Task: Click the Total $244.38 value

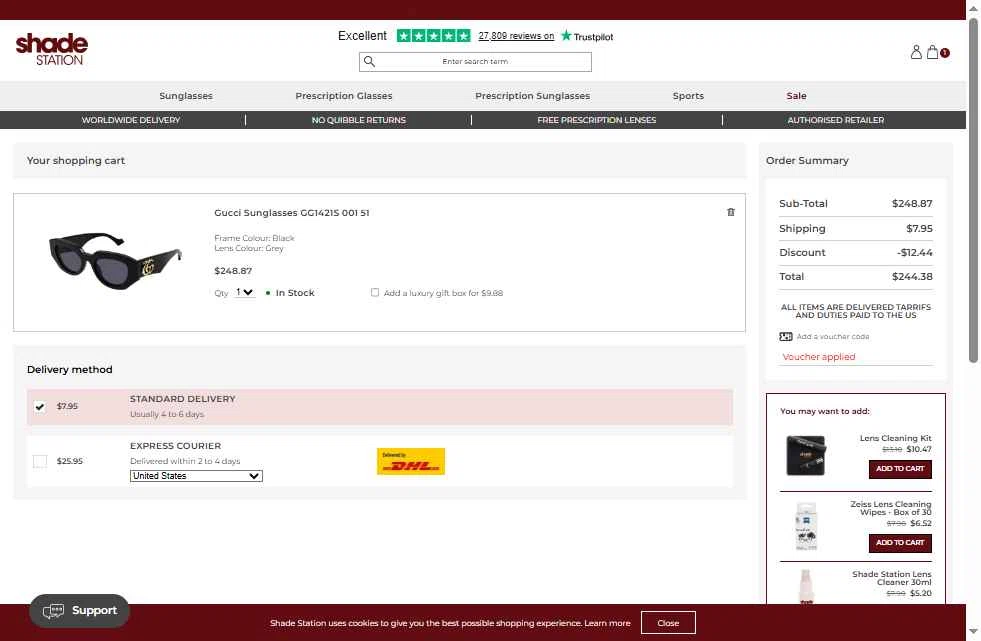Action: pos(912,276)
